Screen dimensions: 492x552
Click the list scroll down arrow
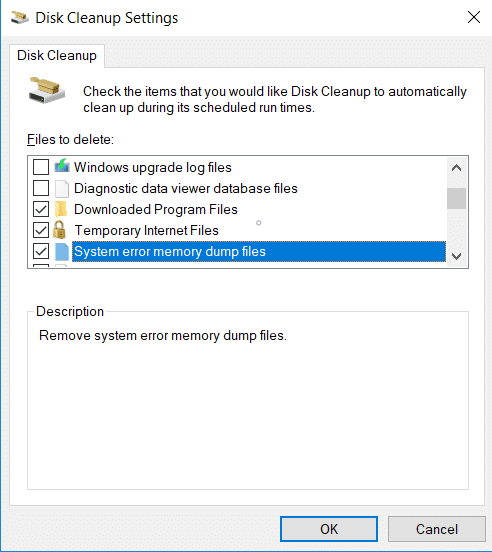(x=456, y=256)
